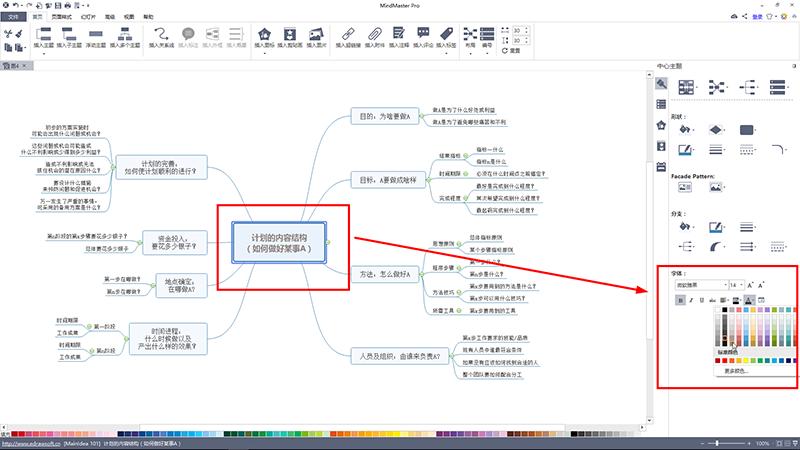Open the text alignment dropdown
This screenshot has width=800, height=450.
coord(723,301)
